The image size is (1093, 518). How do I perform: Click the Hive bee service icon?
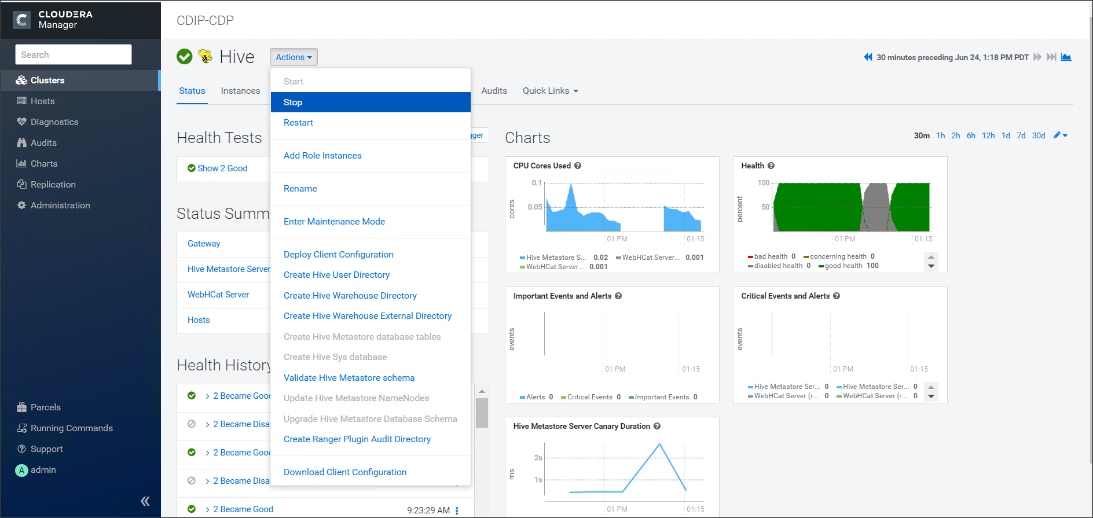[x=205, y=56]
